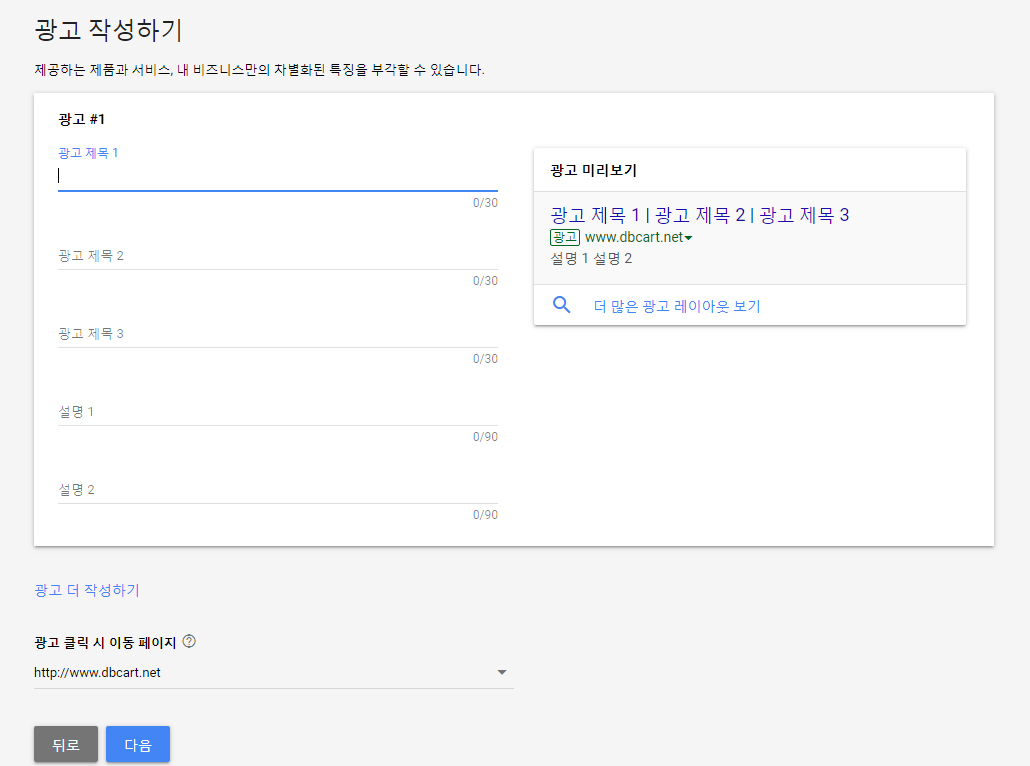Open the landing page URL dropdown arrow
1030x766 pixels.
502,673
